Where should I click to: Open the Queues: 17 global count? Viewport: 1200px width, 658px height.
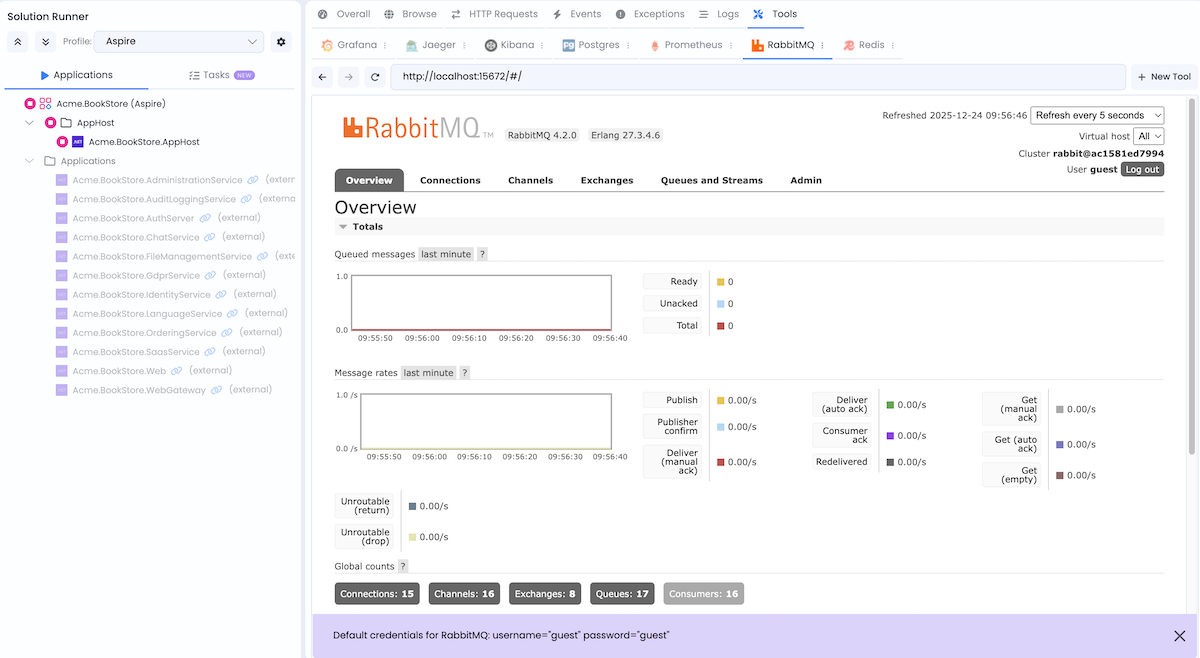pyautogui.click(x=622, y=593)
